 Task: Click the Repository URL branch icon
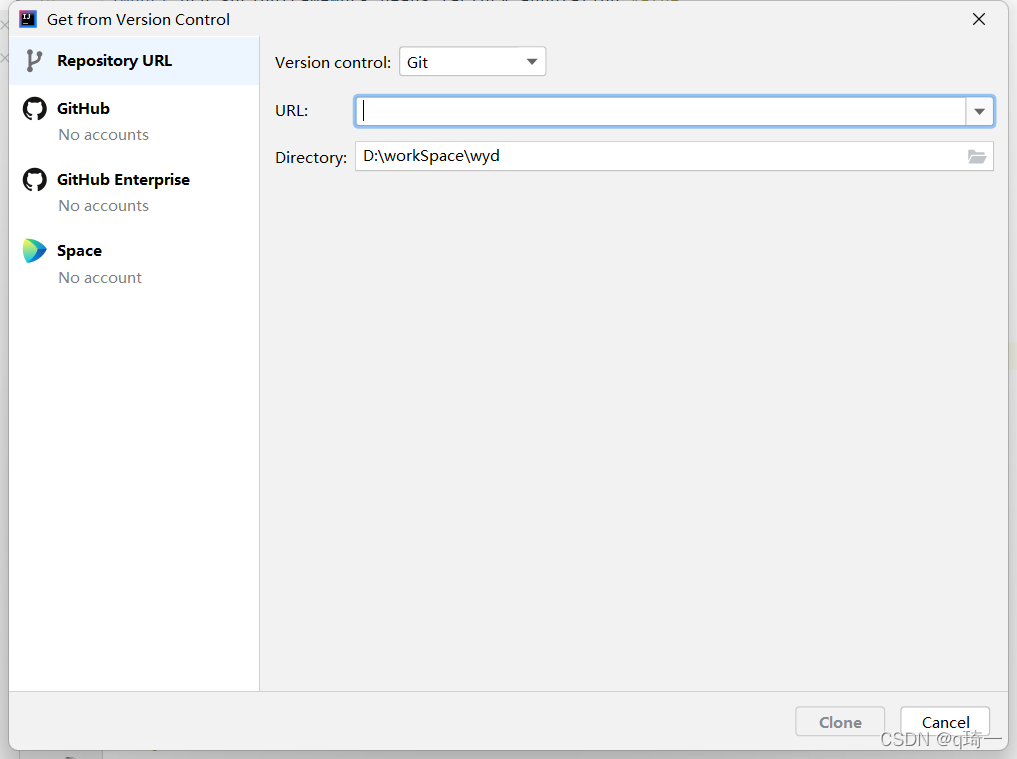coord(34,61)
